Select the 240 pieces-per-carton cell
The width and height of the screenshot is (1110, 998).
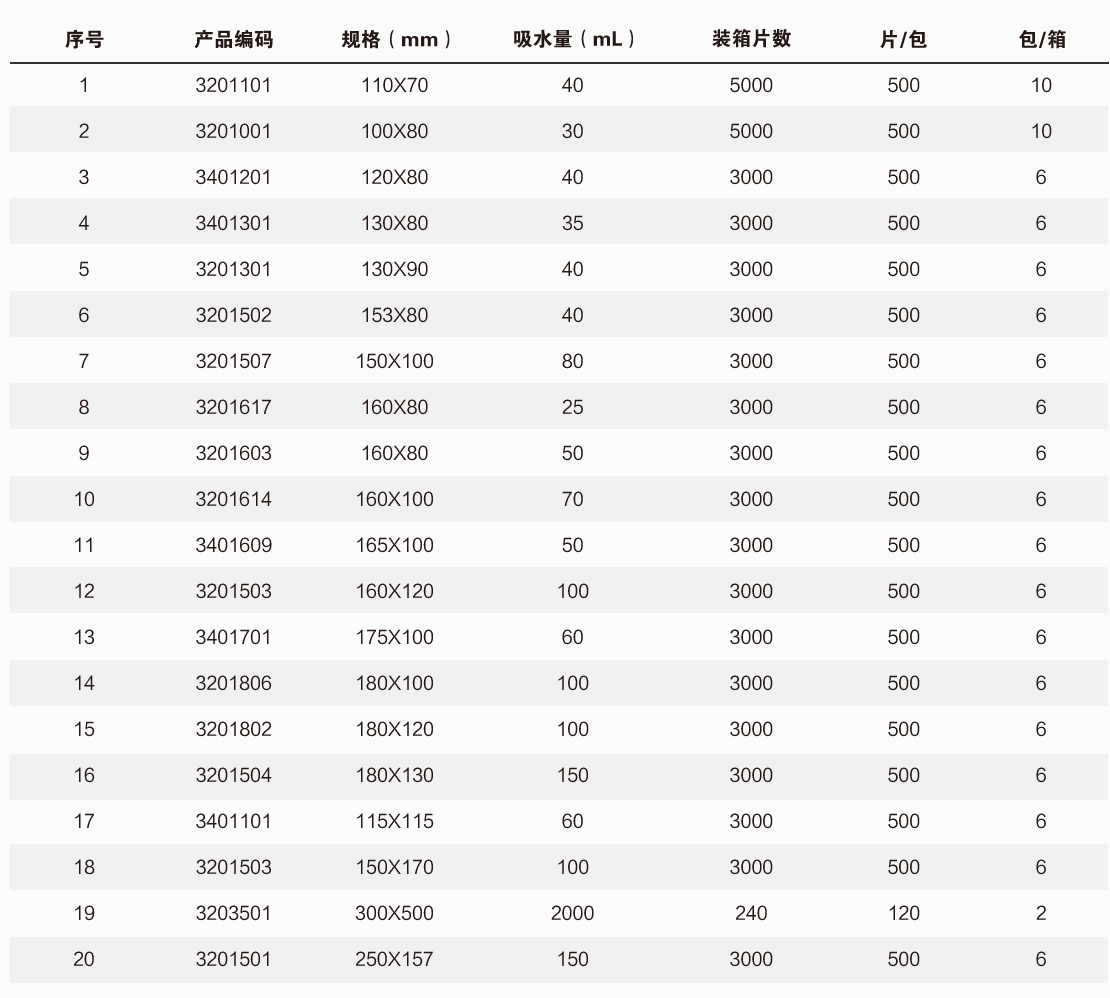click(x=751, y=913)
